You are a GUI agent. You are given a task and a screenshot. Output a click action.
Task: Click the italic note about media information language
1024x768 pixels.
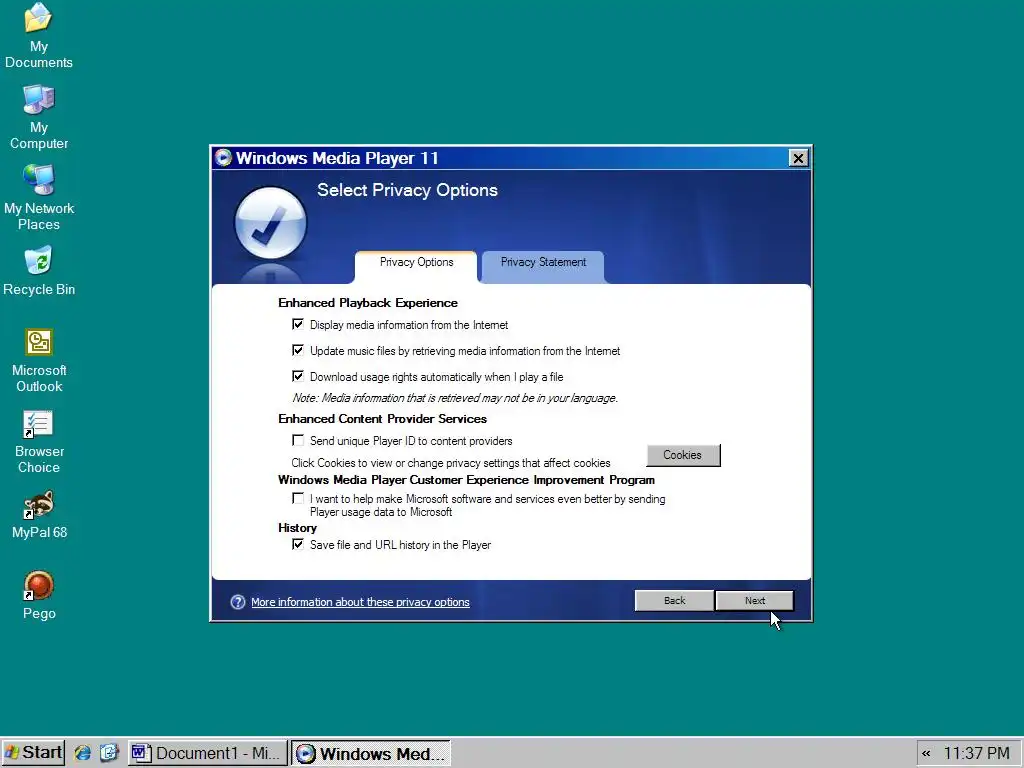pyautogui.click(x=455, y=398)
